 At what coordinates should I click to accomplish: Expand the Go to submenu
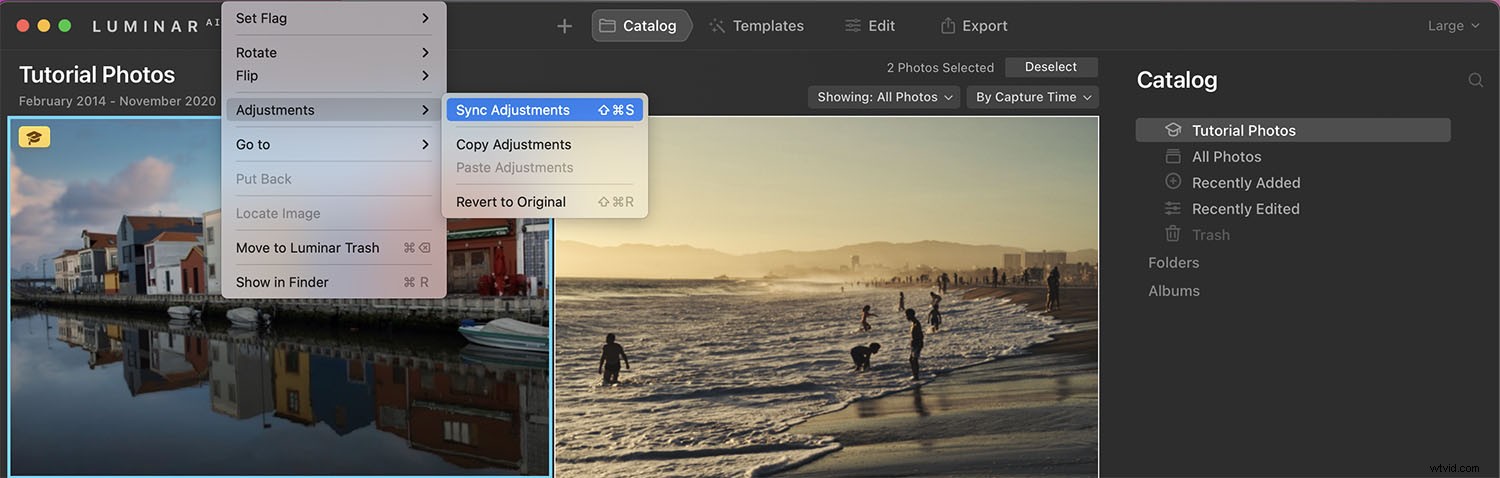(x=333, y=144)
